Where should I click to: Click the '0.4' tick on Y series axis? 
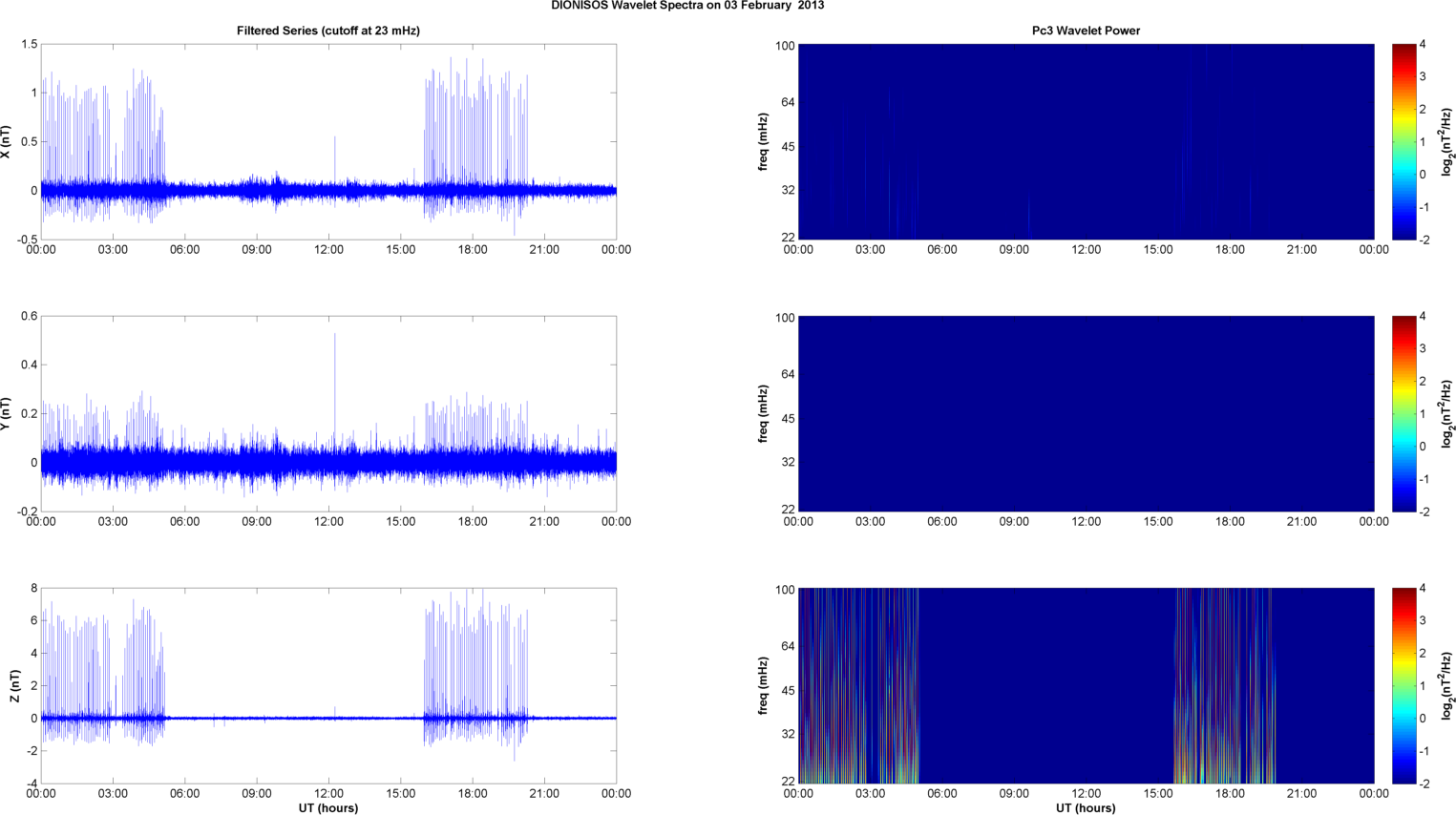tap(29, 365)
